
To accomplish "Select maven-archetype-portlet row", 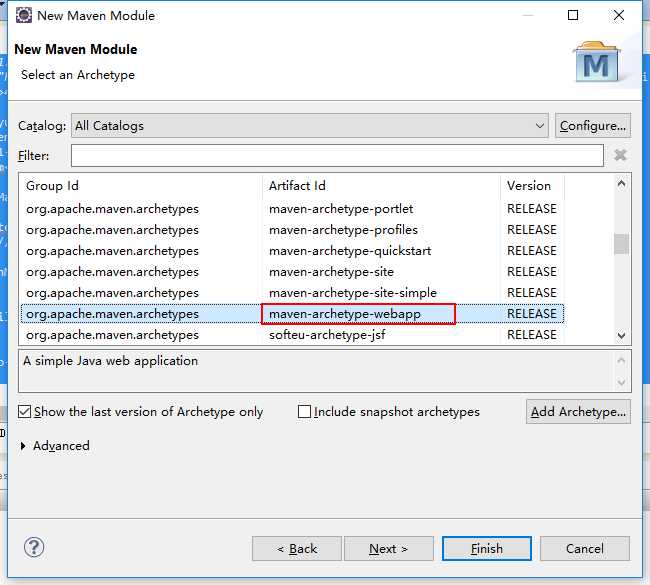I will (292, 209).
